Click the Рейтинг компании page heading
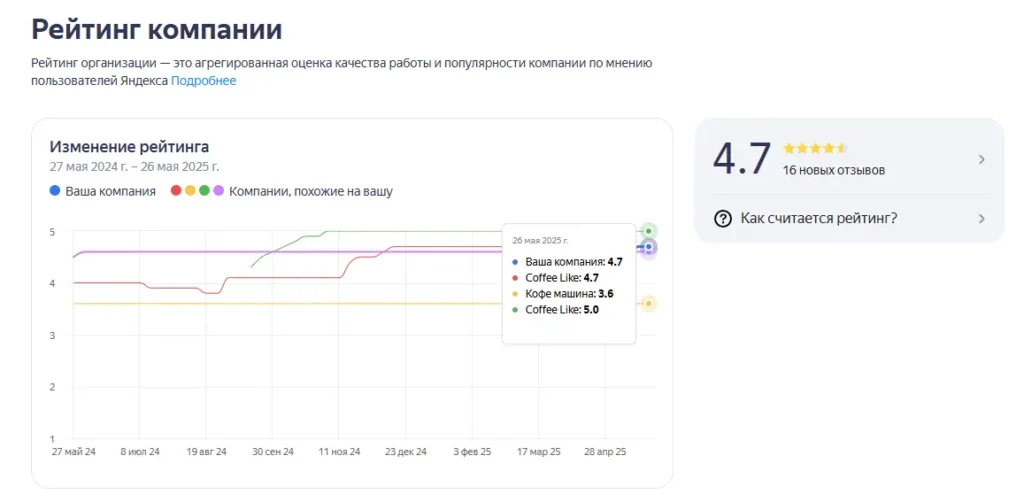 click(x=157, y=30)
